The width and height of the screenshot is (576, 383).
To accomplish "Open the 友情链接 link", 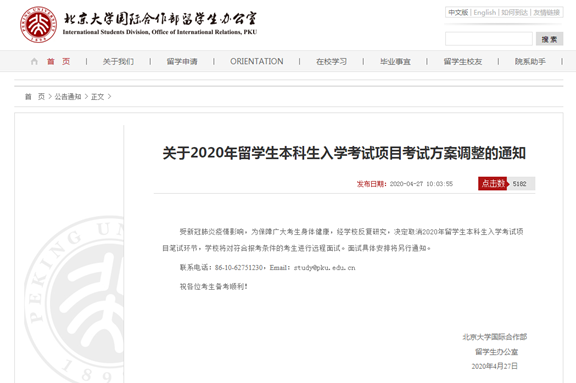I will point(546,12).
